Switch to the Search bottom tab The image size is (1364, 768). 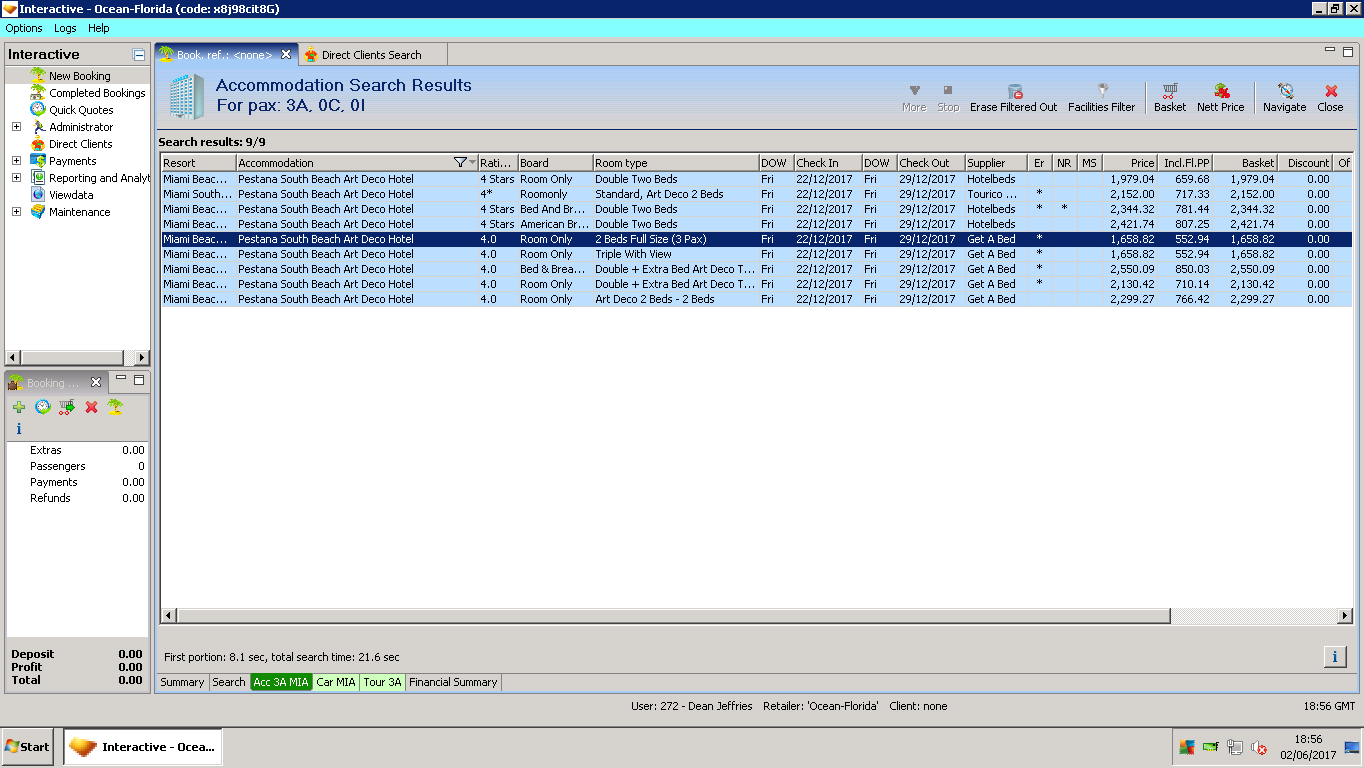pos(229,682)
